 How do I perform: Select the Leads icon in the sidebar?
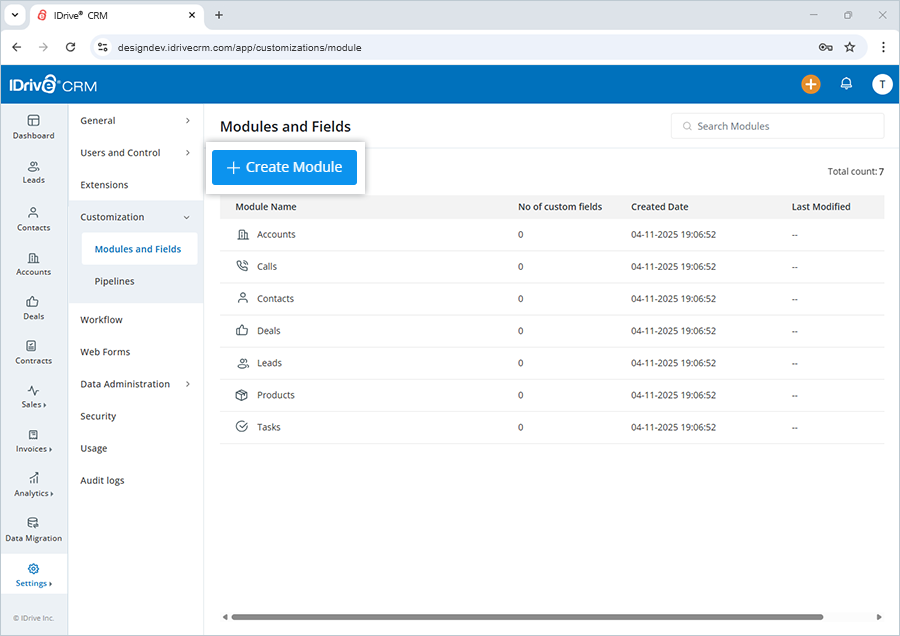coord(33,172)
